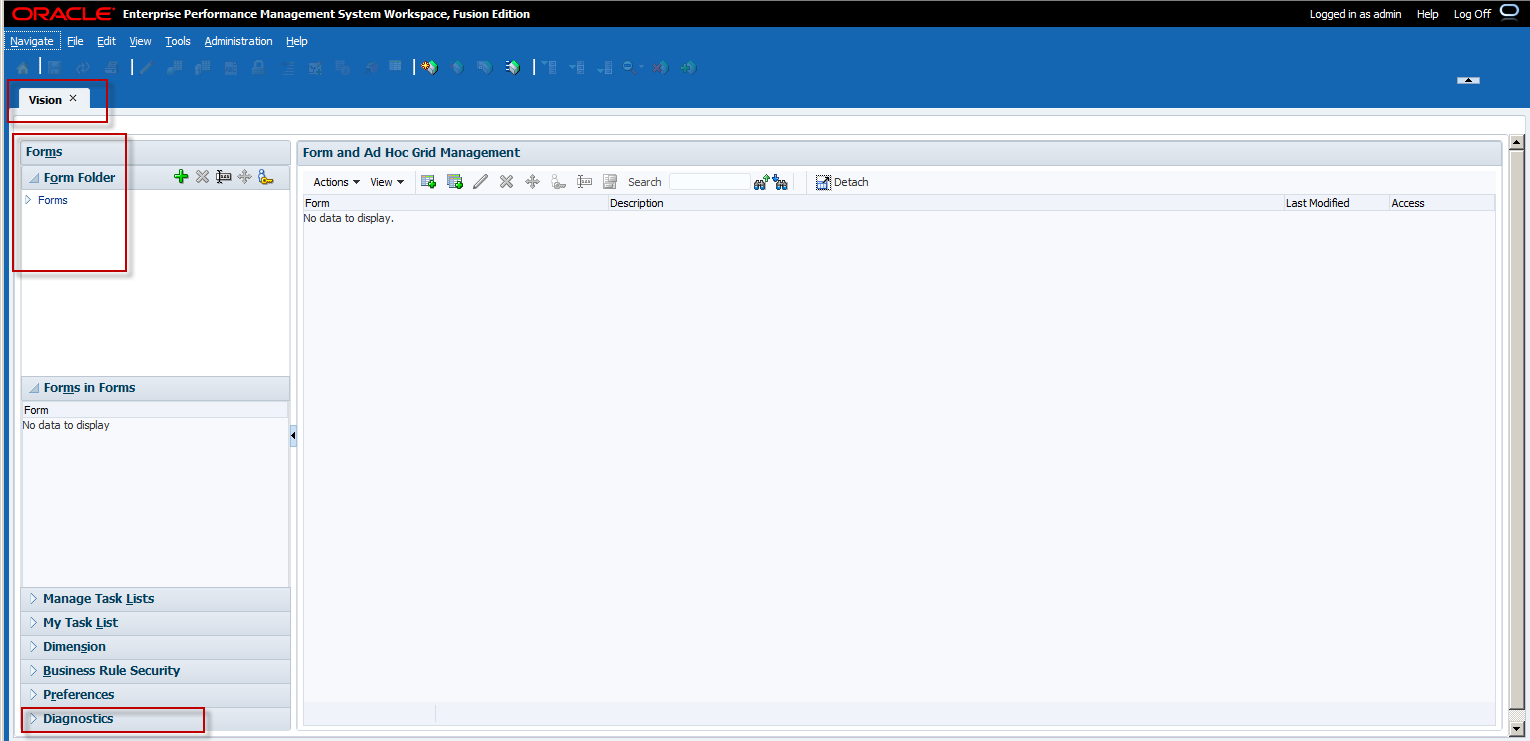Open the Navigate menu

(x=32, y=41)
